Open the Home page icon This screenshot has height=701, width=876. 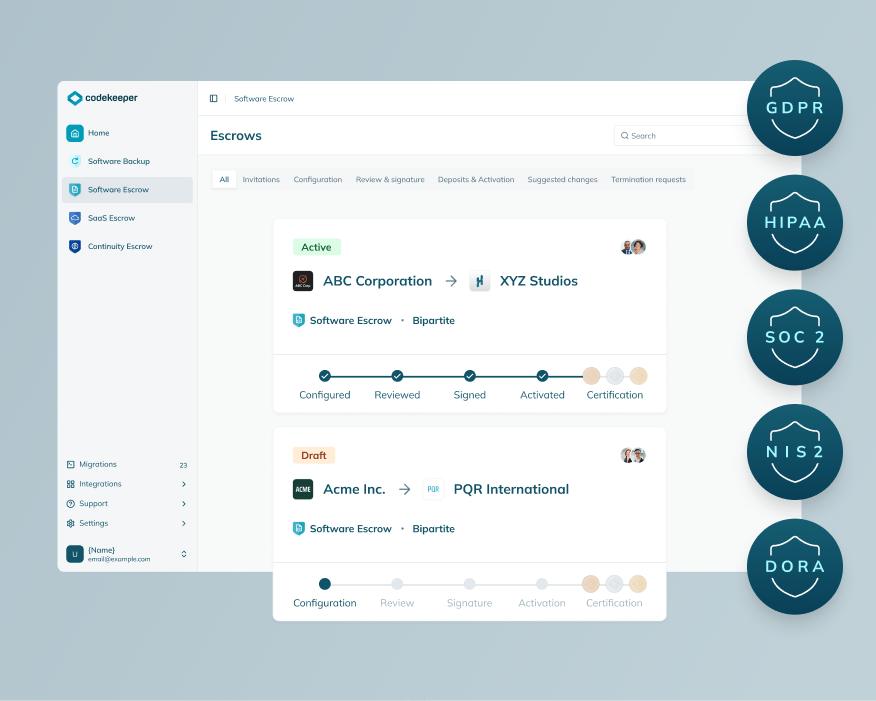[x=75, y=133]
